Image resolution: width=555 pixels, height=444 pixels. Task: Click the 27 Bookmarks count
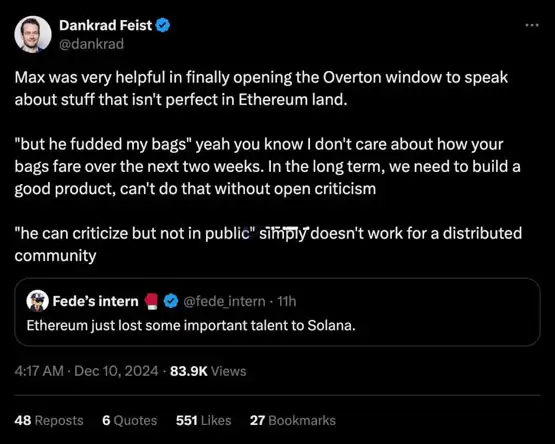pos(293,420)
